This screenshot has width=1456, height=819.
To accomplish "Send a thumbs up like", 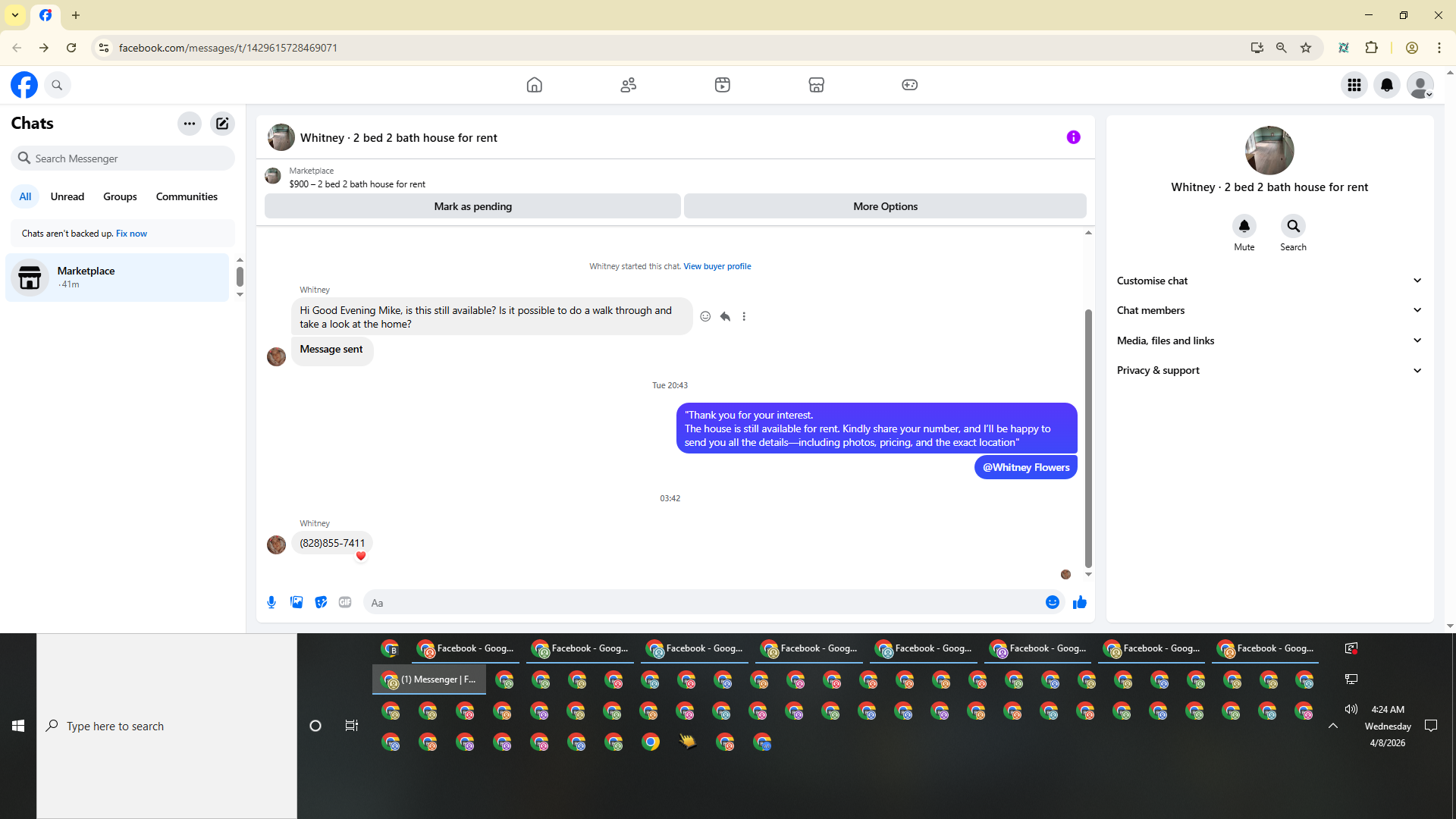I will click(x=1080, y=602).
